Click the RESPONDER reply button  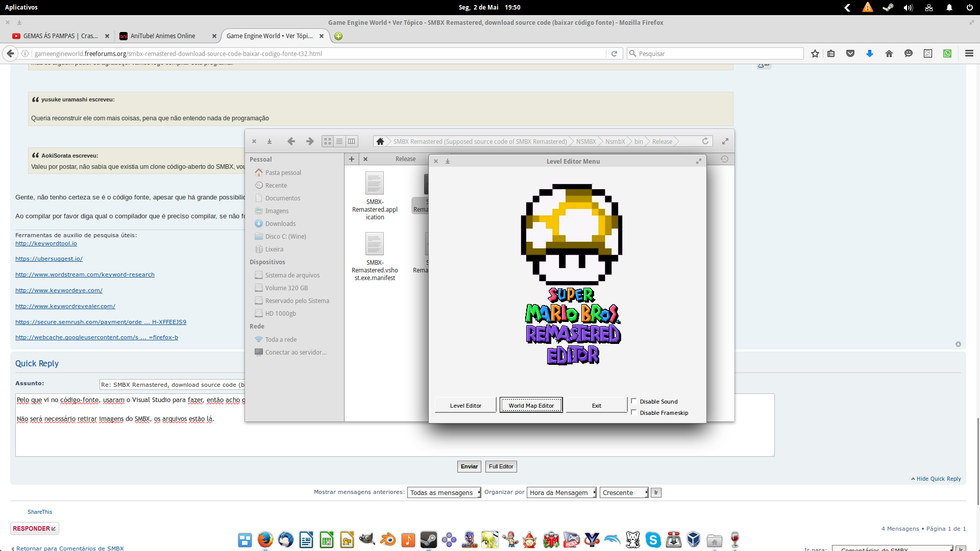point(34,529)
